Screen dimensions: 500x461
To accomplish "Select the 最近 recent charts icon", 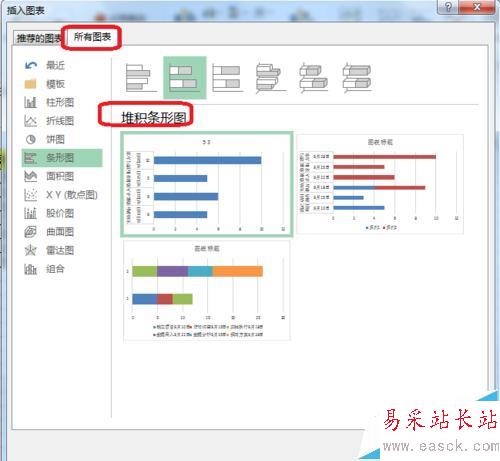I will click(x=31, y=65).
